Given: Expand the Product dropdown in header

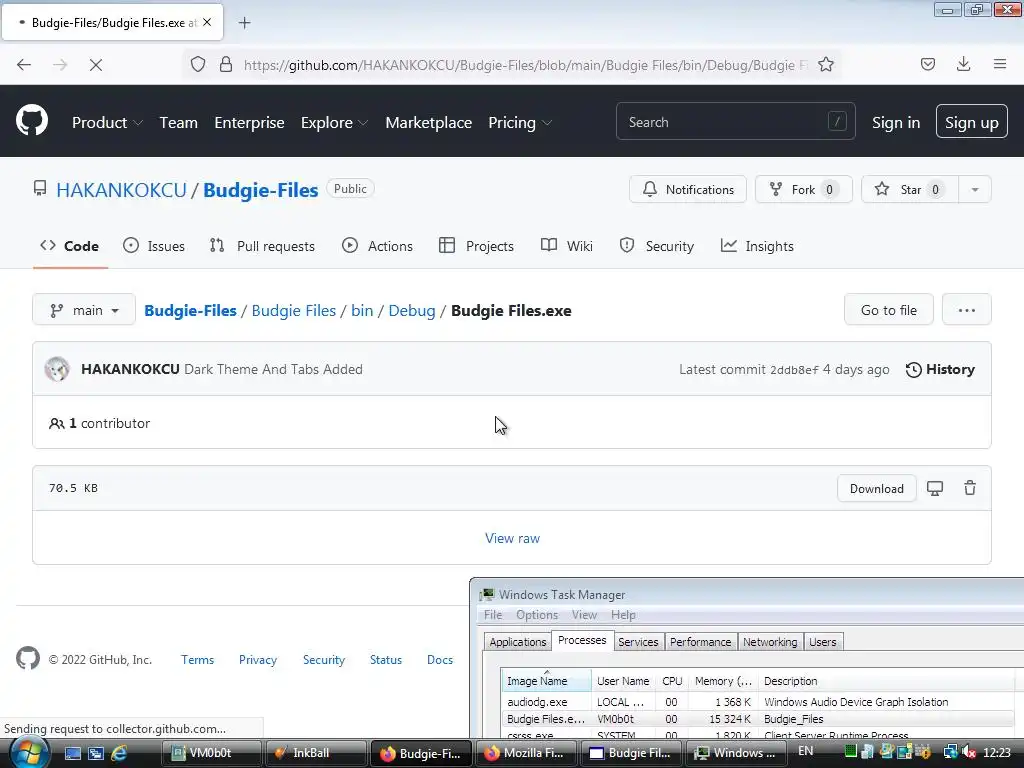Looking at the screenshot, I should [107, 122].
